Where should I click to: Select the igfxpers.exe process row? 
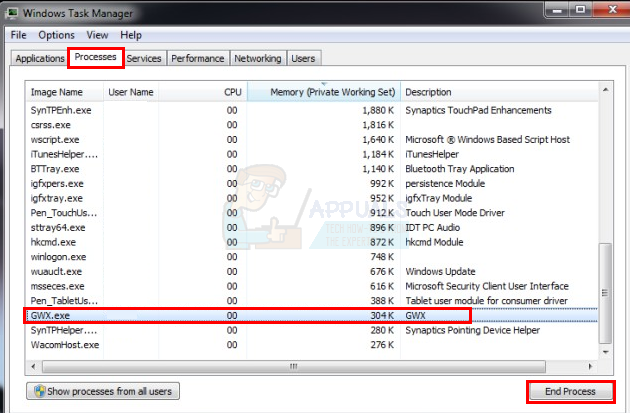point(312,184)
